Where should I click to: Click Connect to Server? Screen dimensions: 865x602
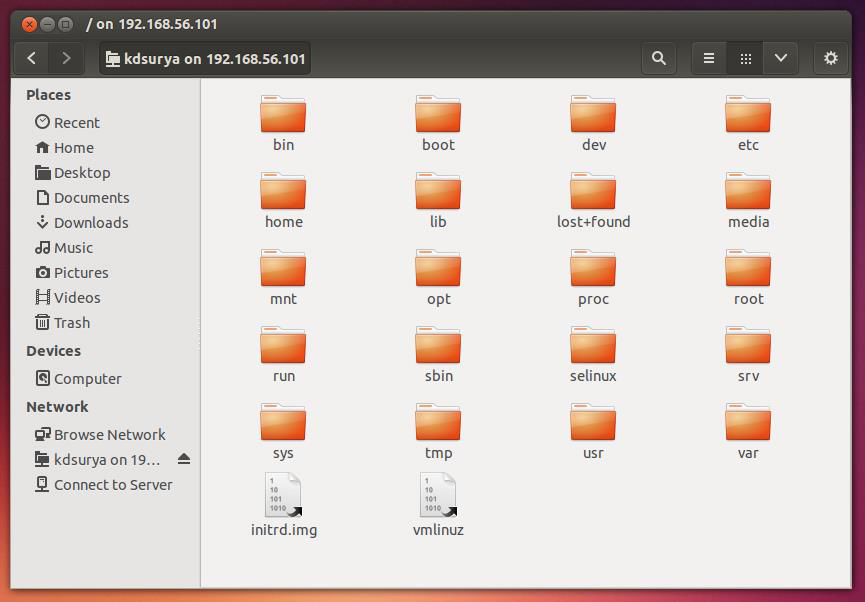[x=112, y=485]
